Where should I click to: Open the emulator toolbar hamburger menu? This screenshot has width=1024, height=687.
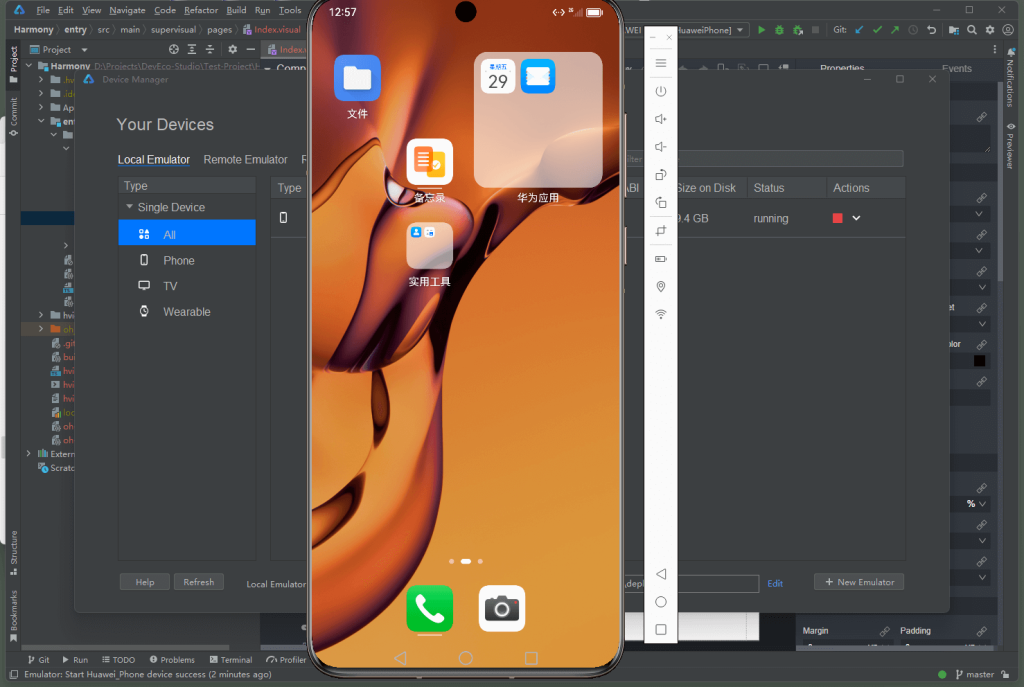[x=661, y=63]
